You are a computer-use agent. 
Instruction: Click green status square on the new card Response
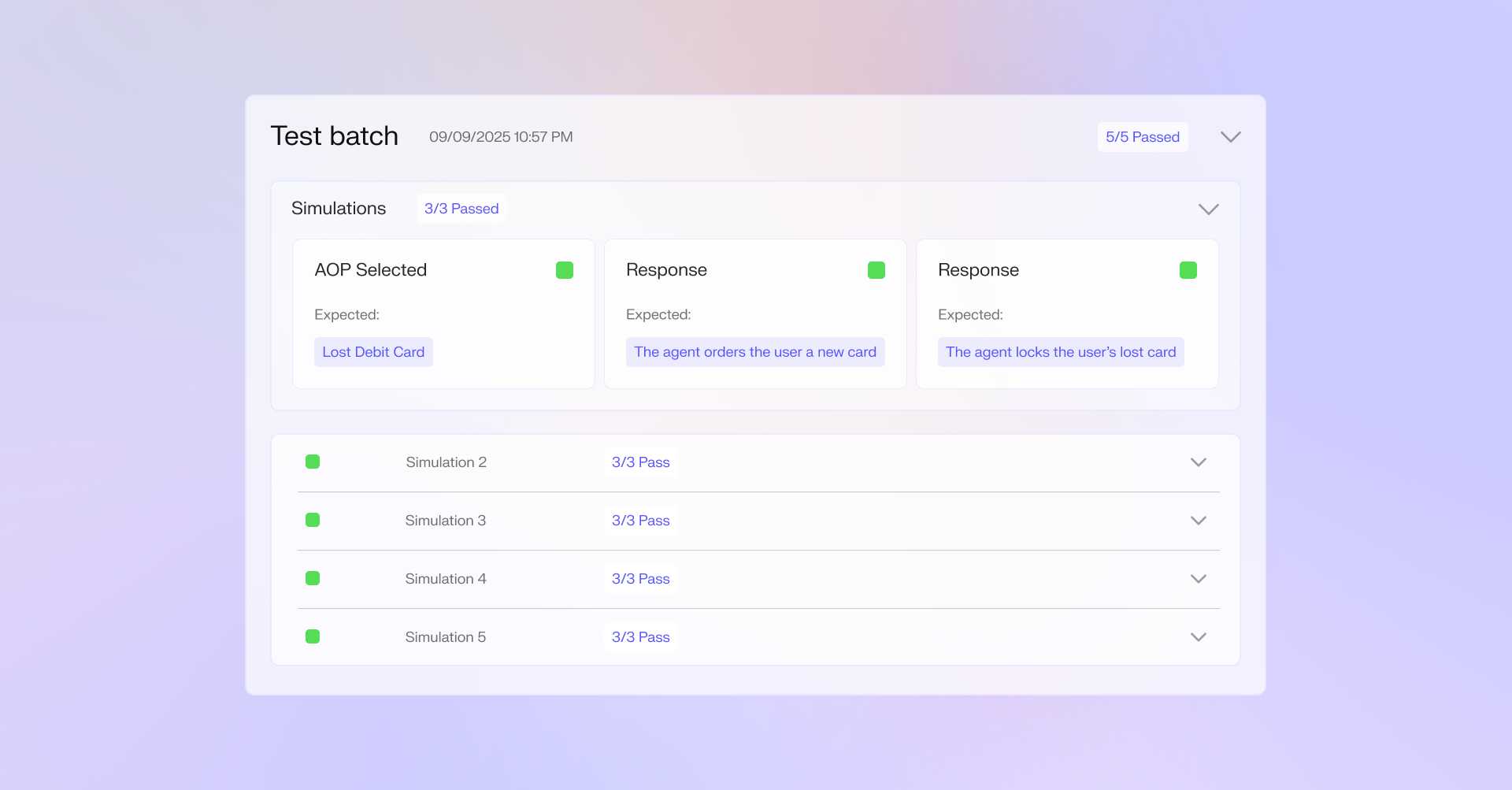[x=876, y=270]
